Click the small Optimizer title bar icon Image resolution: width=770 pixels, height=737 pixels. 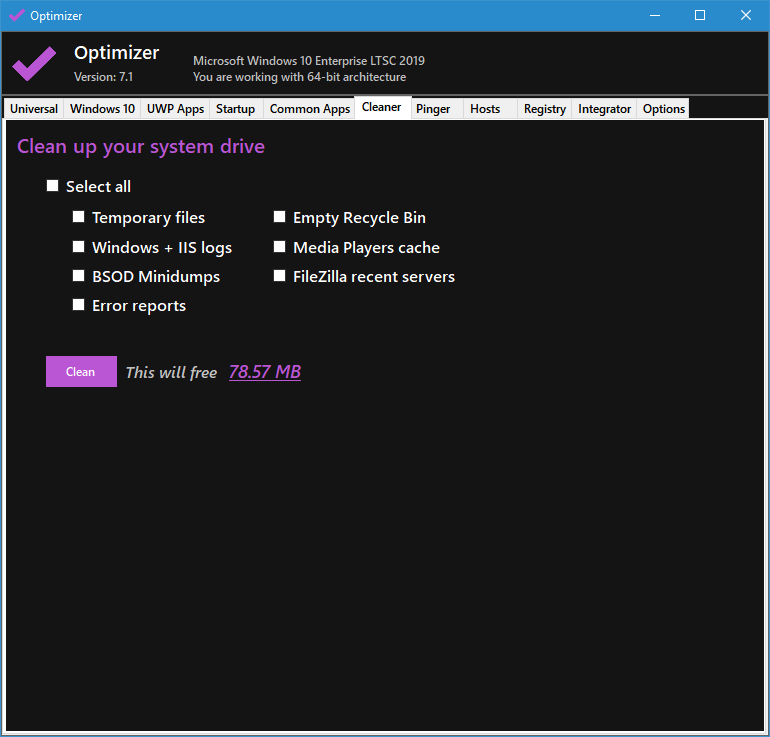coord(16,15)
